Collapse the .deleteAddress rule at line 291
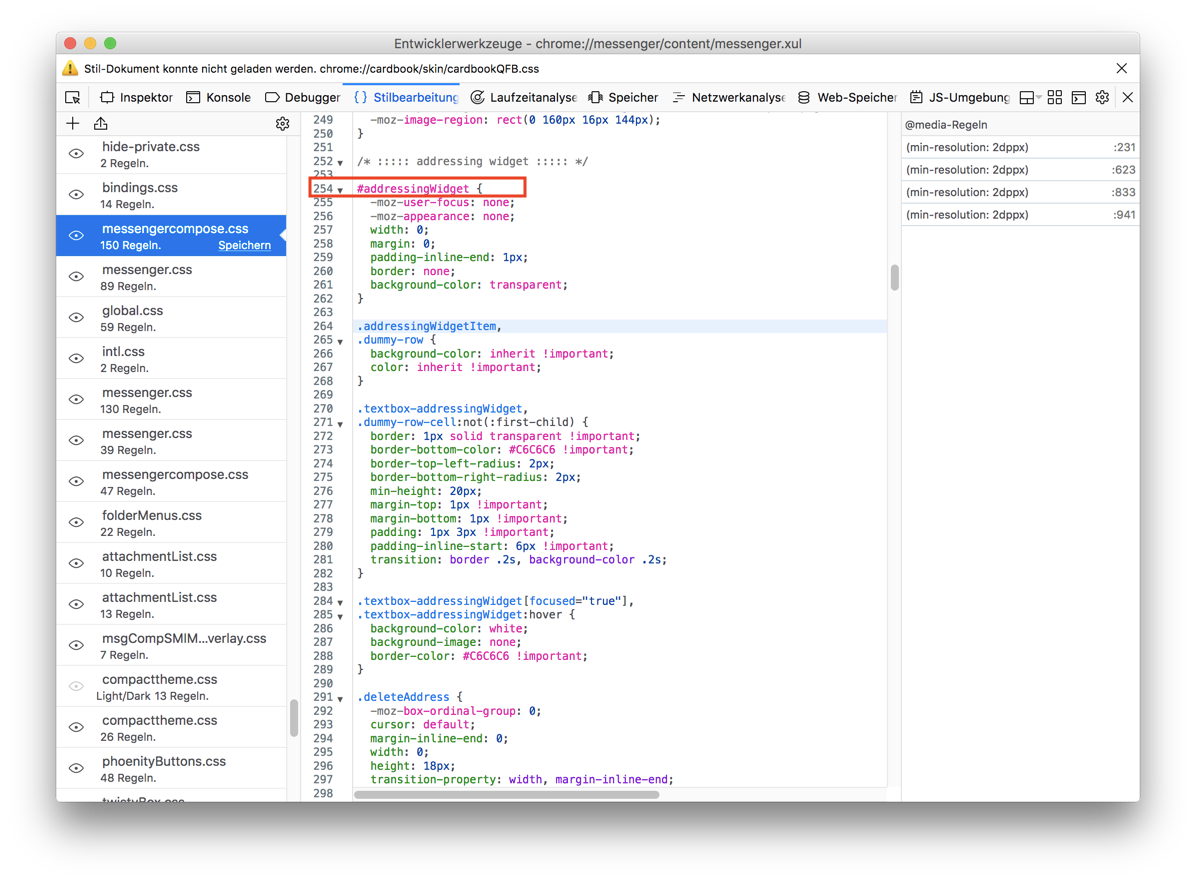This screenshot has width=1196, height=882. pyautogui.click(x=340, y=699)
